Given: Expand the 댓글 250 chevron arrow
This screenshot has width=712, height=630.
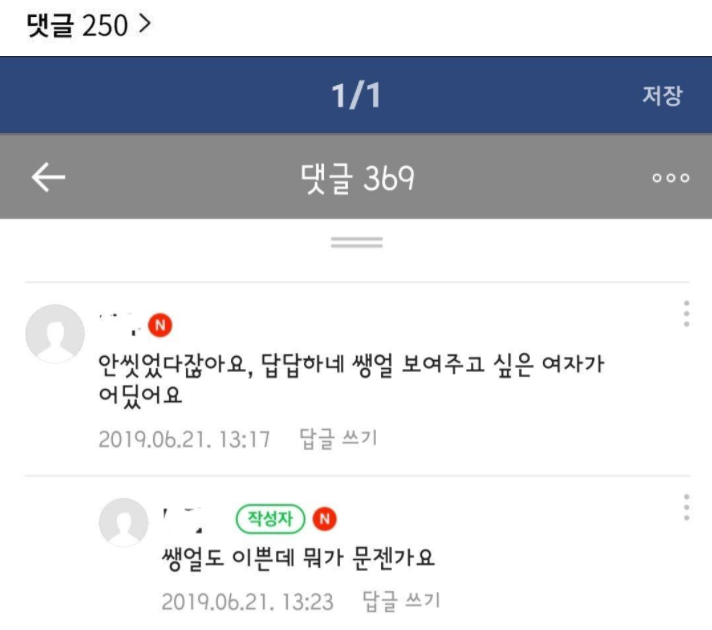Looking at the screenshot, I should point(144,24).
